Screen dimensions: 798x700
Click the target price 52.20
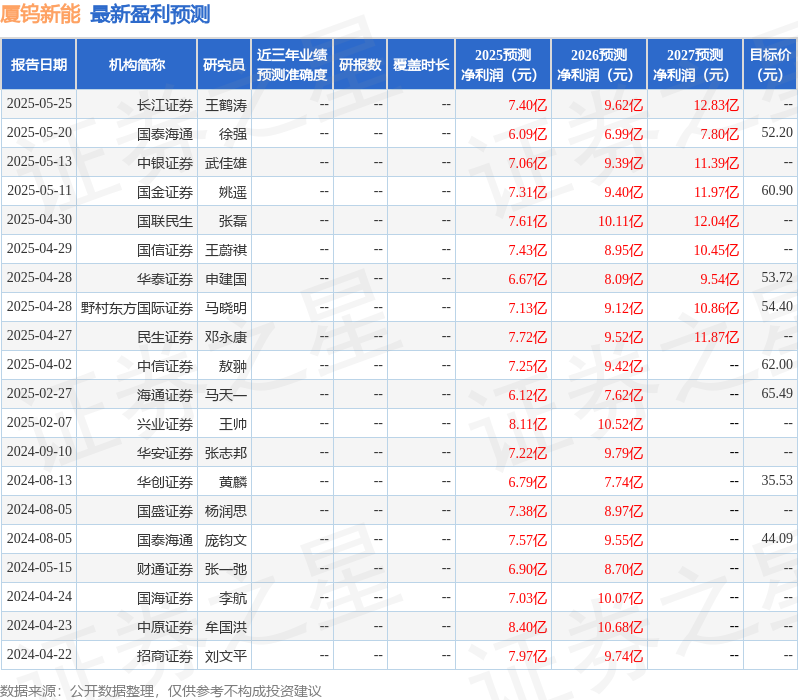pos(777,133)
